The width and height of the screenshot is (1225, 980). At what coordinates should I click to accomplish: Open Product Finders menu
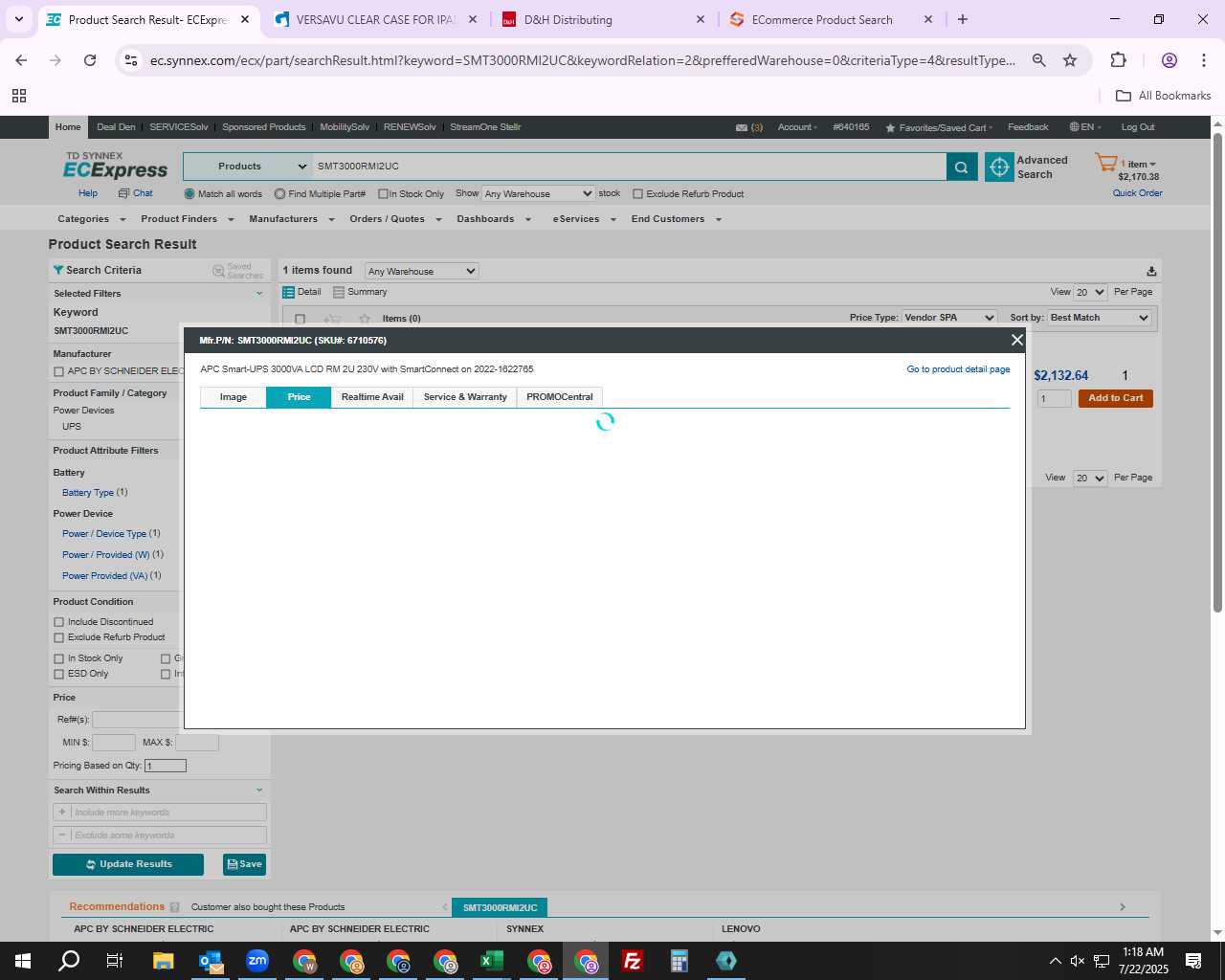tap(187, 219)
